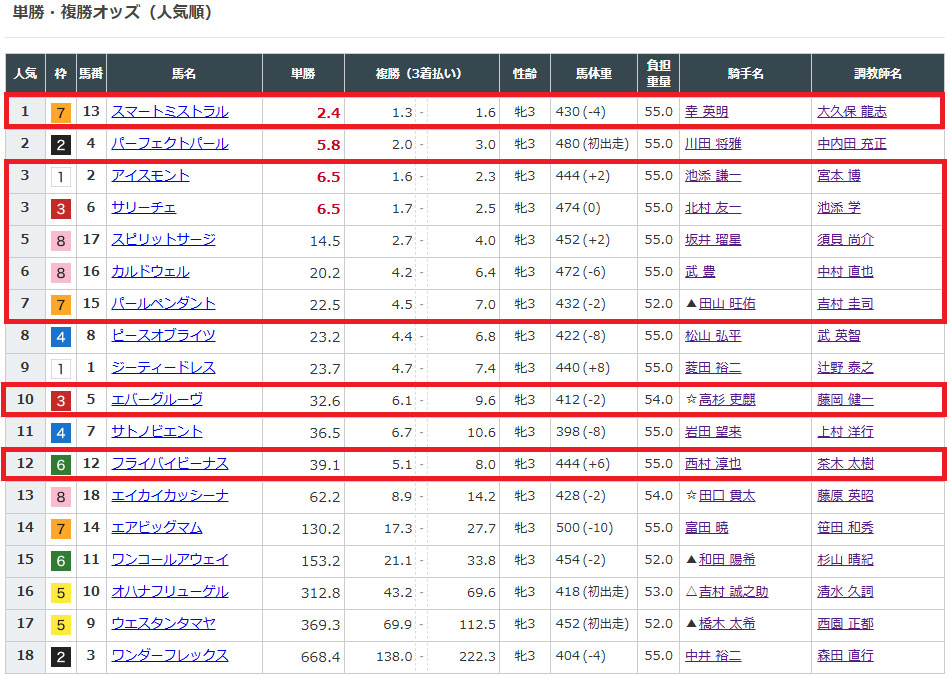Click horse name アイスモント
The image size is (947, 676).
coord(150,176)
